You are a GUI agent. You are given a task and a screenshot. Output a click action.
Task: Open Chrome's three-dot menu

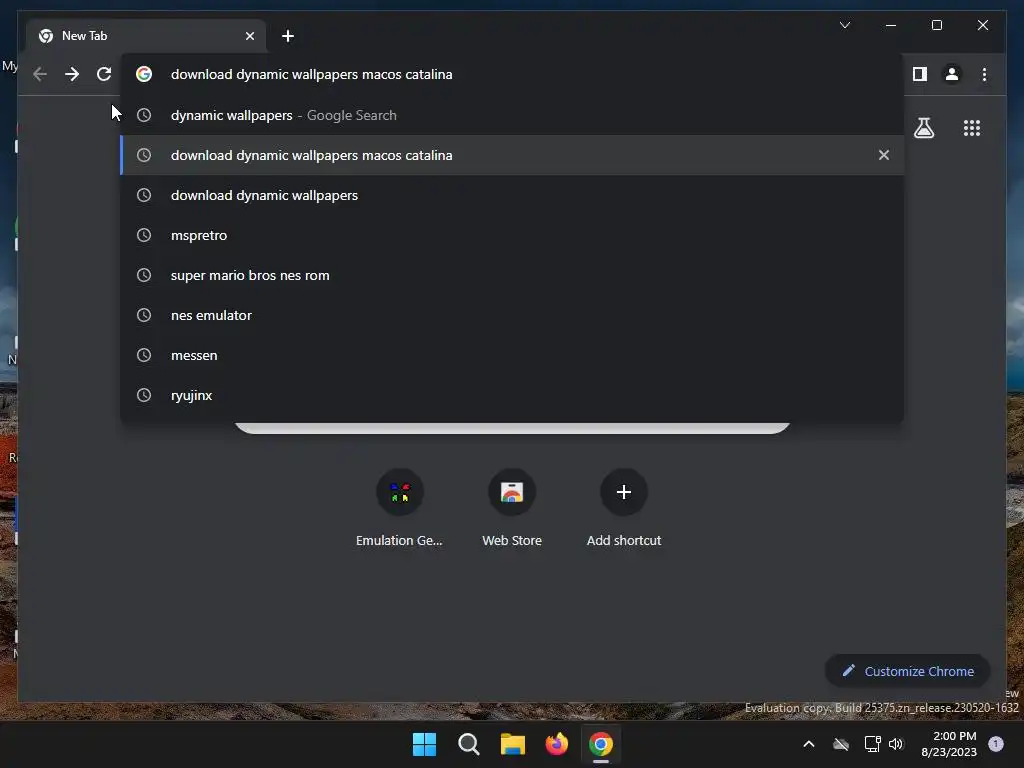pyautogui.click(x=984, y=74)
